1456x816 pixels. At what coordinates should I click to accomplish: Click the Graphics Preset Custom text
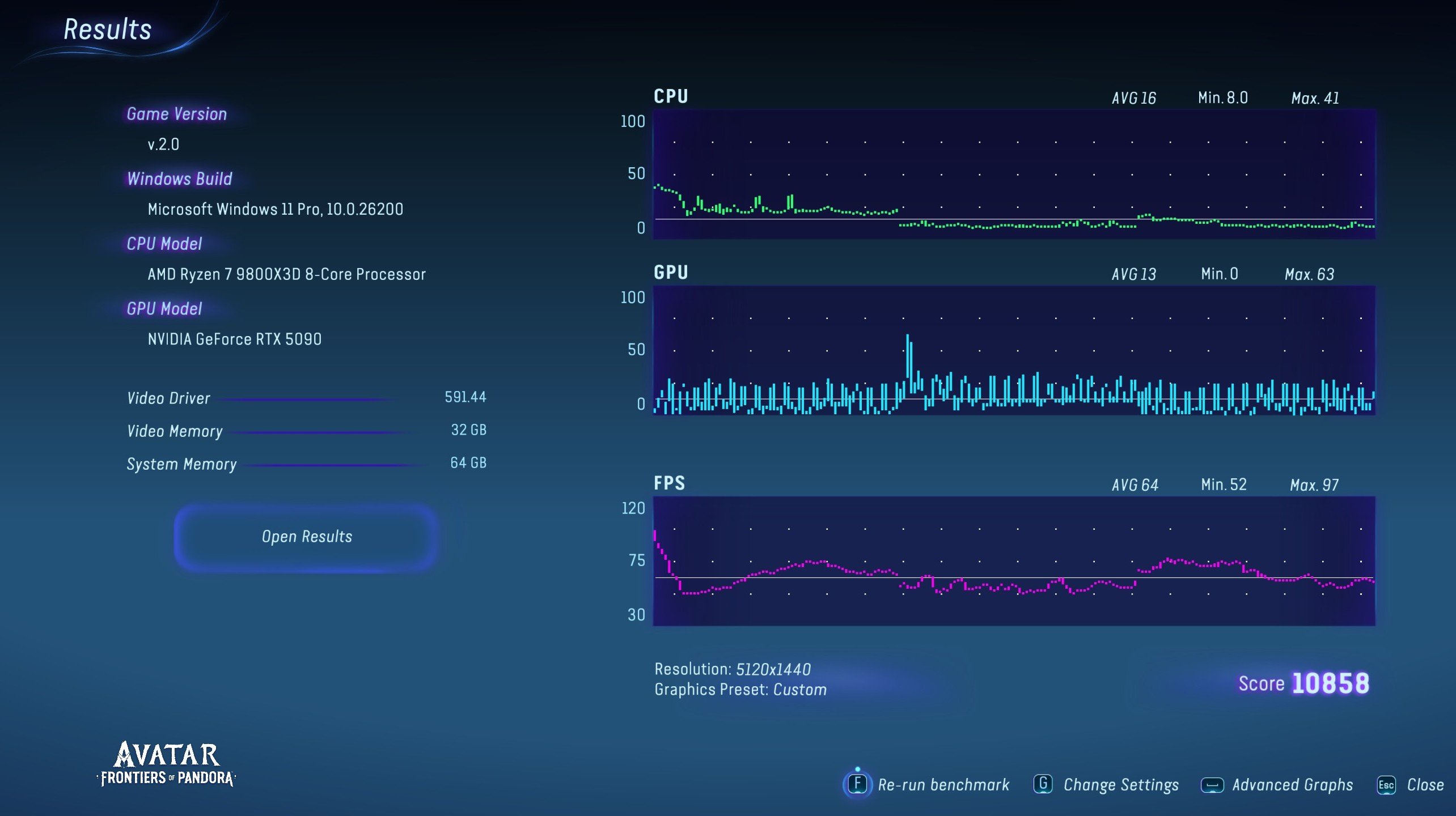(740, 690)
